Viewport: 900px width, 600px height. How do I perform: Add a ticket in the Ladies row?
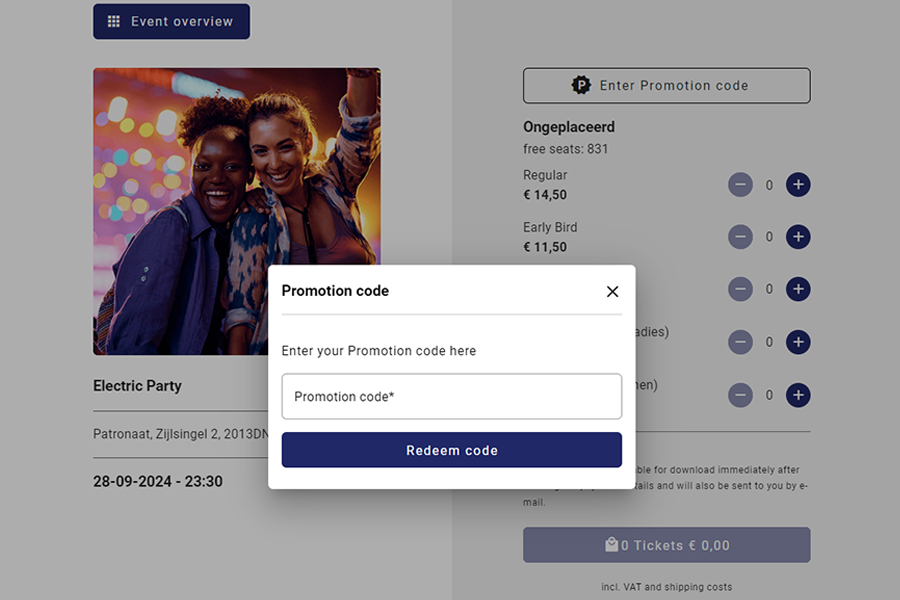tap(797, 342)
